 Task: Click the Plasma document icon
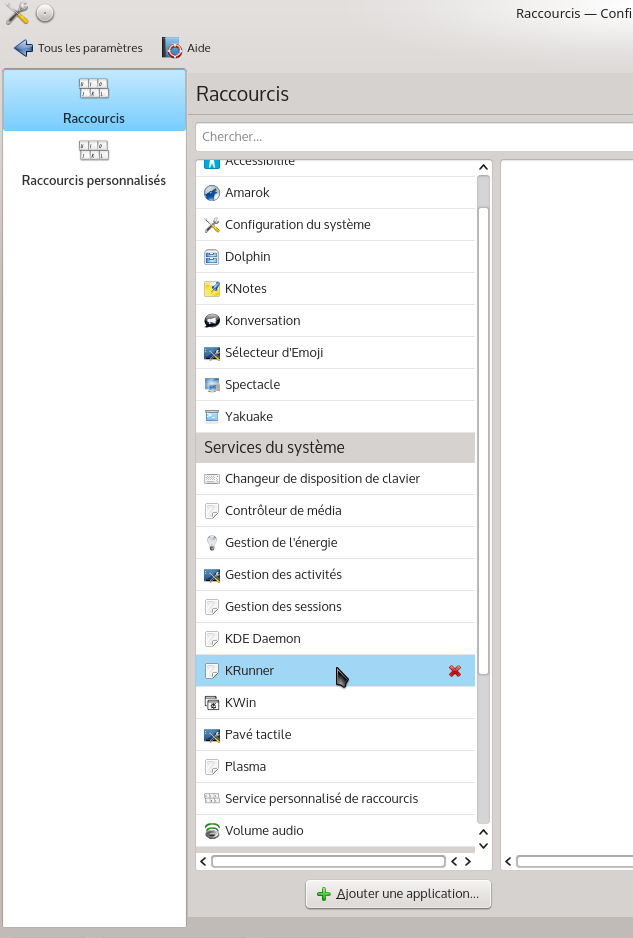[x=212, y=767]
